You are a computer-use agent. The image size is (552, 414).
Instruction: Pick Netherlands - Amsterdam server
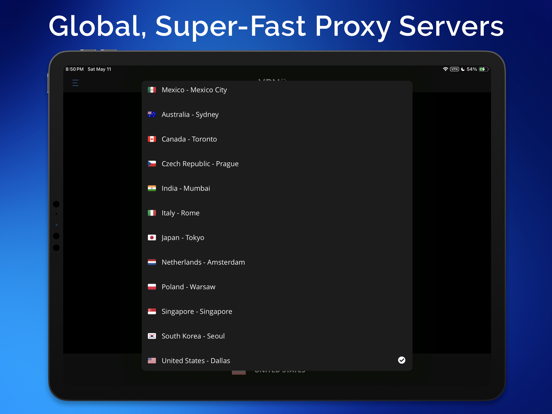(277, 263)
